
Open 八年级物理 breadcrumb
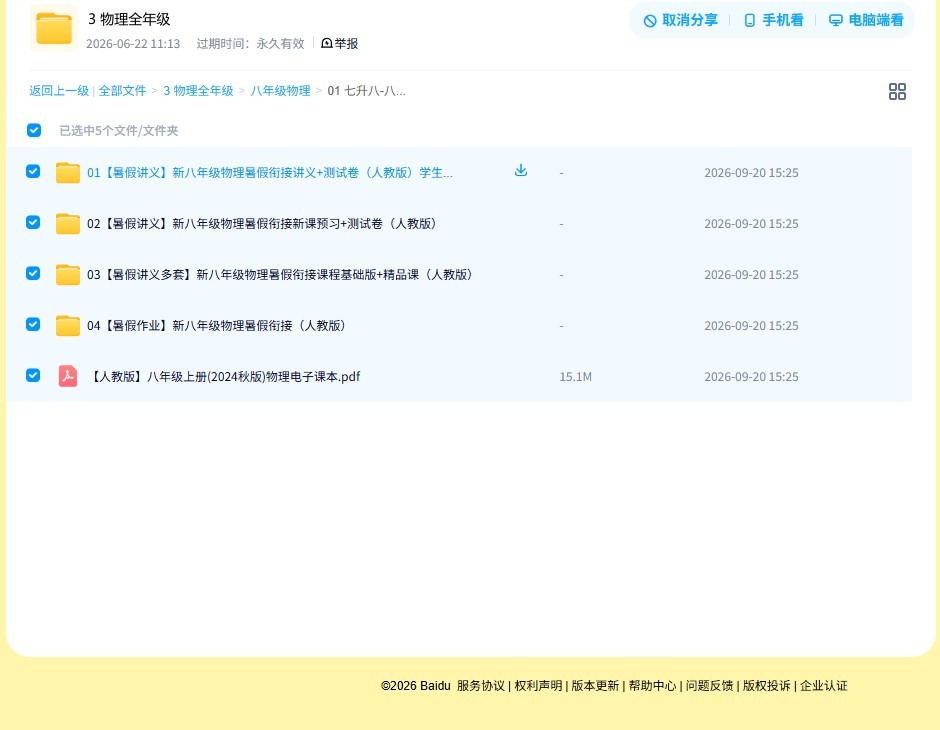pos(281,91)
